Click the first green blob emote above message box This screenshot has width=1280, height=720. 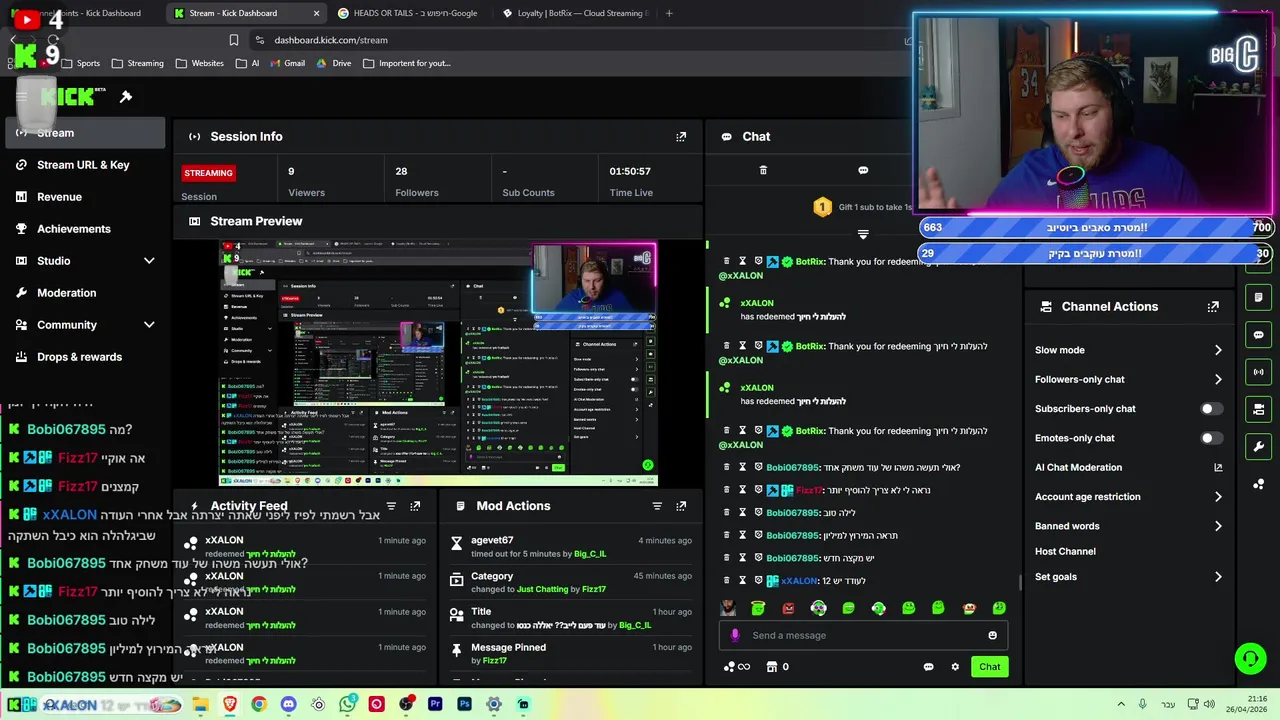click(x=758, y=608)
